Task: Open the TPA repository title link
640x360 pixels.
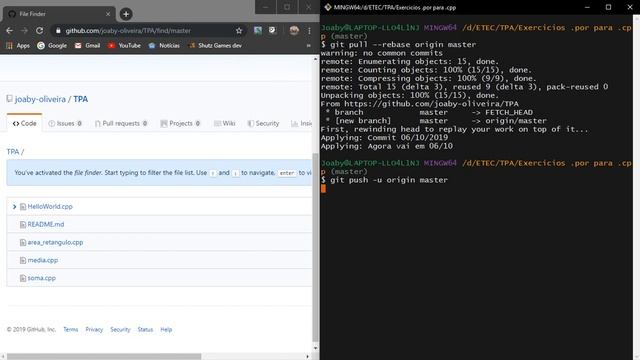Action: (x=80, y=99)
